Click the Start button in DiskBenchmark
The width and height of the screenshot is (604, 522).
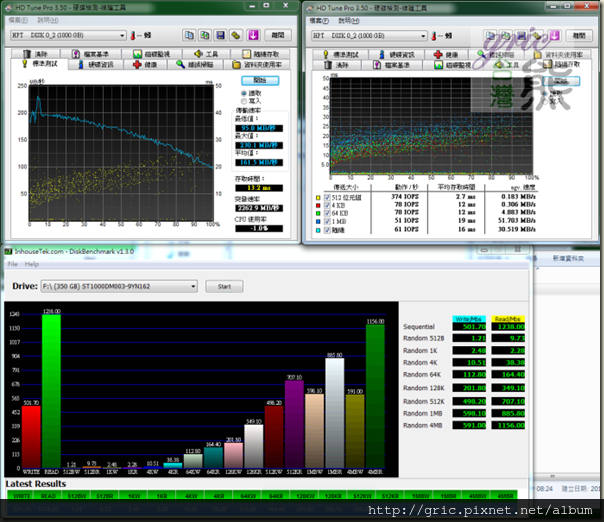[223, 286]
